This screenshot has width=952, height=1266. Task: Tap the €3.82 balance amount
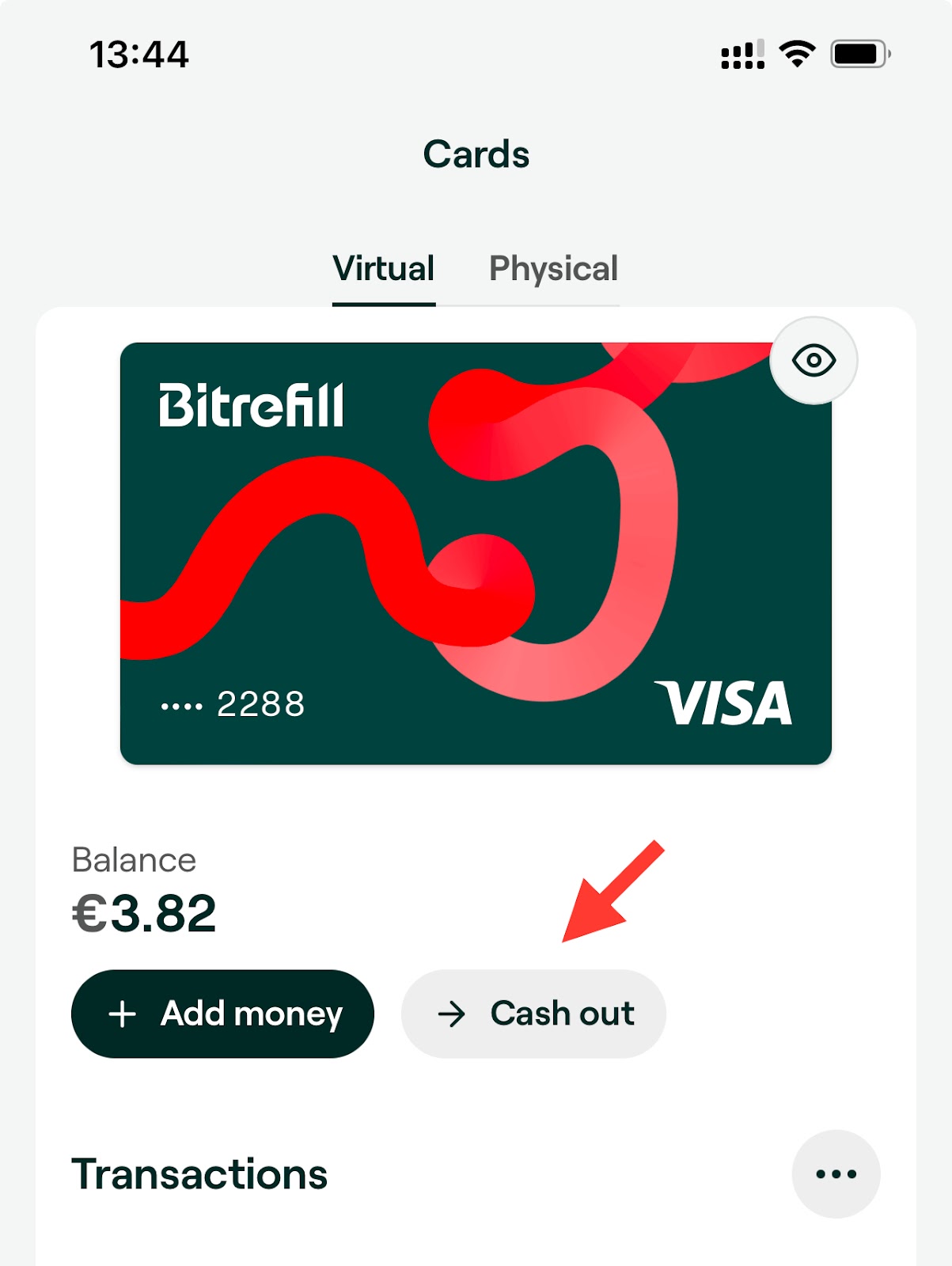tap(144, 913)
